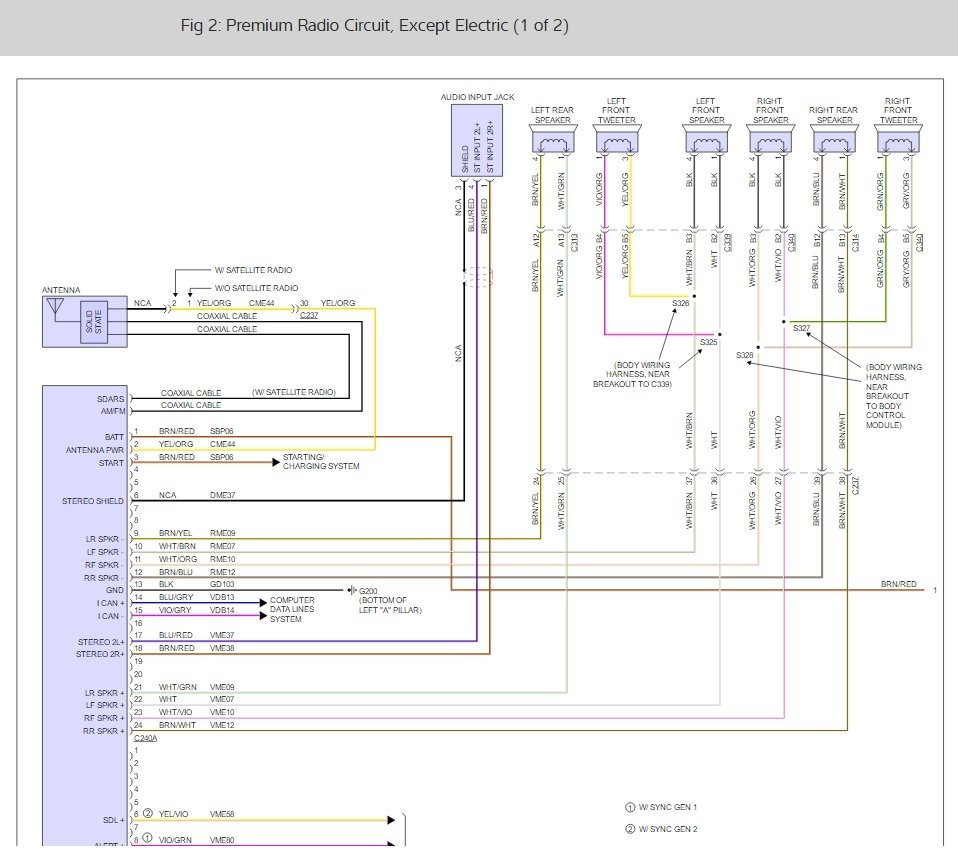Click the Right Front Tweeter symbol
The height and width of the screenshot is (854, 958).
click(x=899, y=139)
